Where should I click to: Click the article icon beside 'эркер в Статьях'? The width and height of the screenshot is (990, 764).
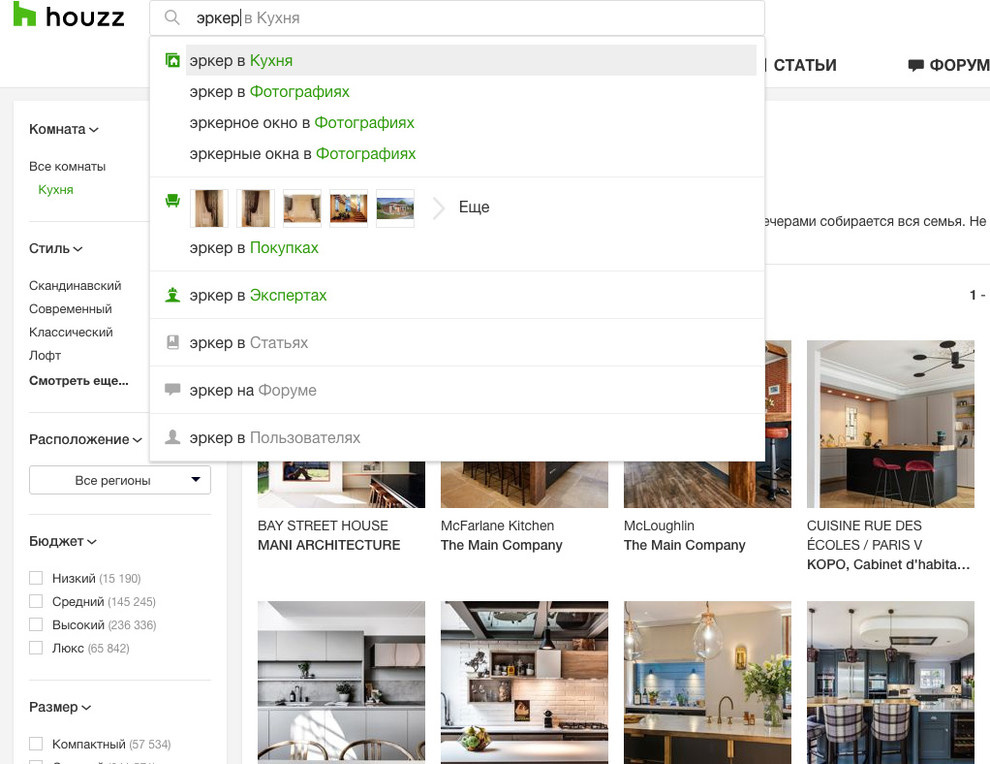(172, 341)
